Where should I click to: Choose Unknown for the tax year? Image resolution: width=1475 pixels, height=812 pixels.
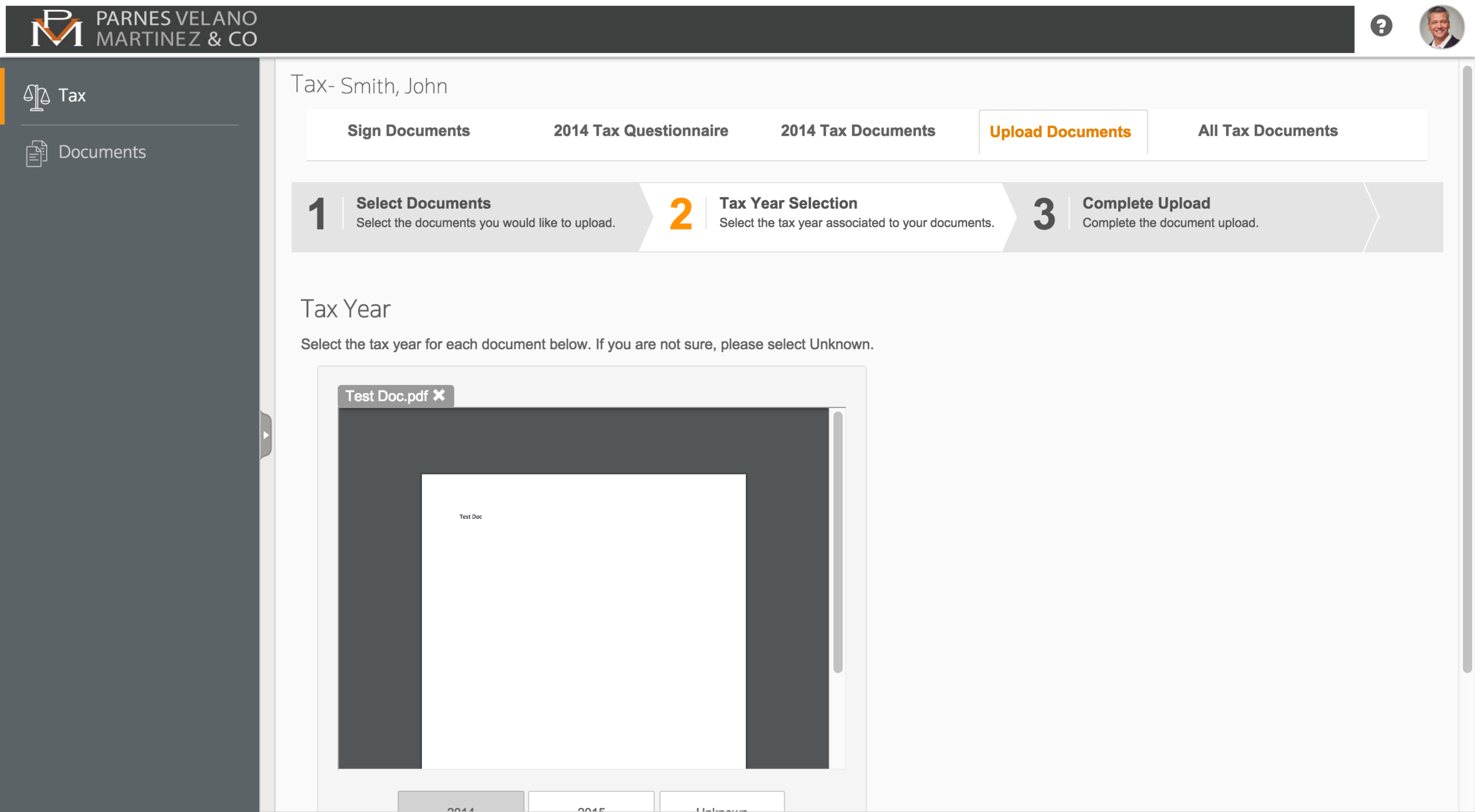tap(722, 807)
